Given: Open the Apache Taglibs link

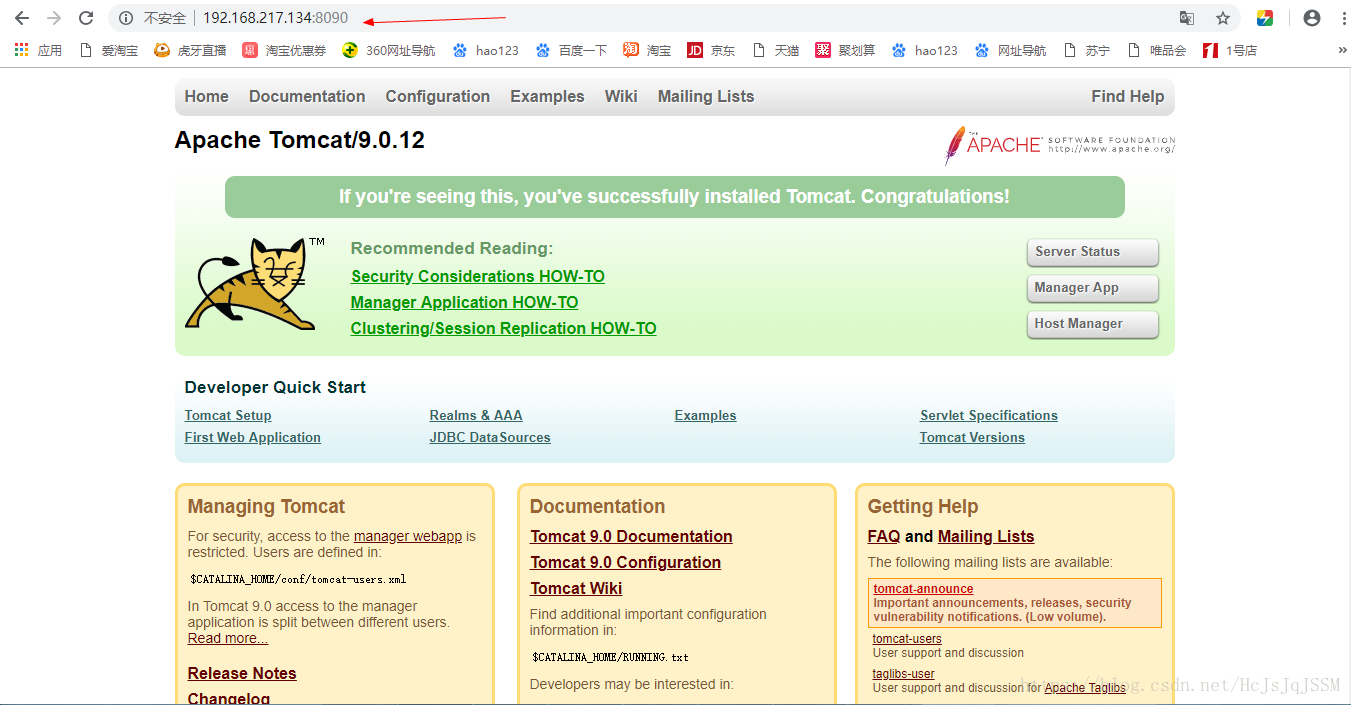Looking at the screenshot, I should 1085,688.
